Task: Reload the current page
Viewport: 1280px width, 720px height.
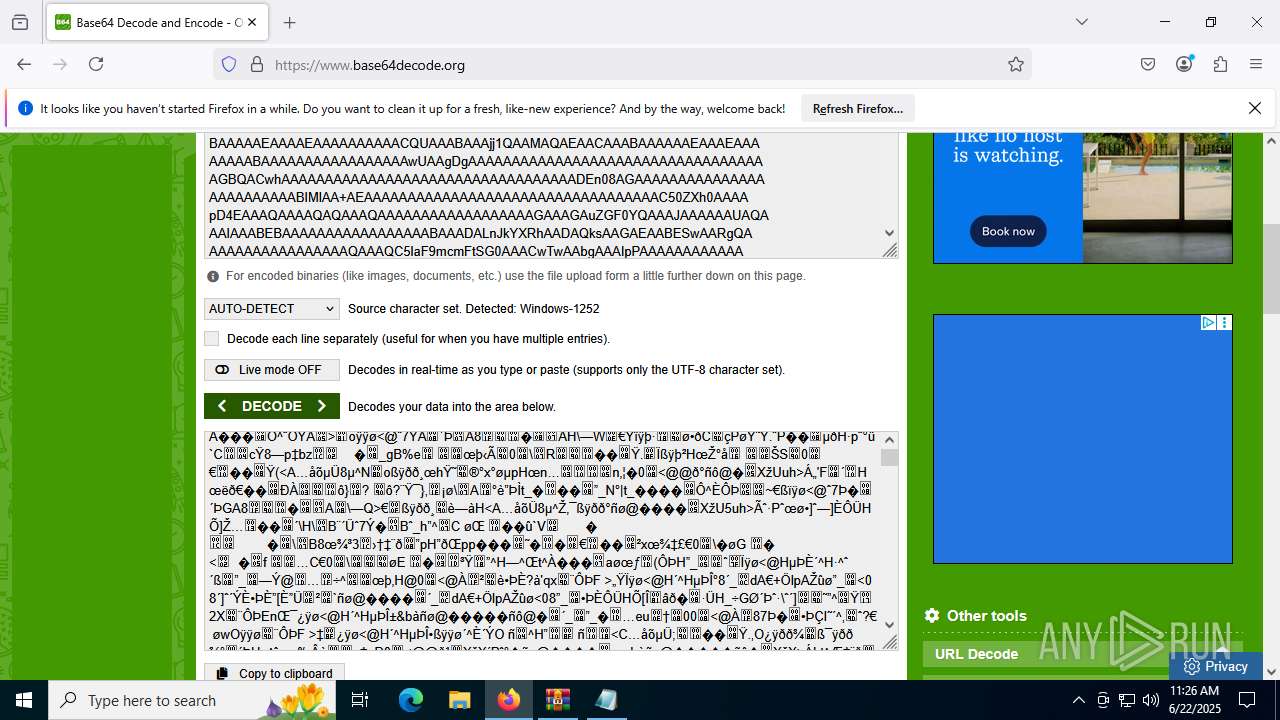Action: coord(96,64)
